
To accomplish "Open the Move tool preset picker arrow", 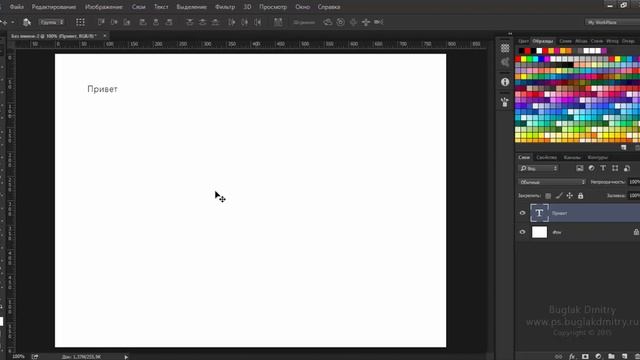I will point(13,22).
